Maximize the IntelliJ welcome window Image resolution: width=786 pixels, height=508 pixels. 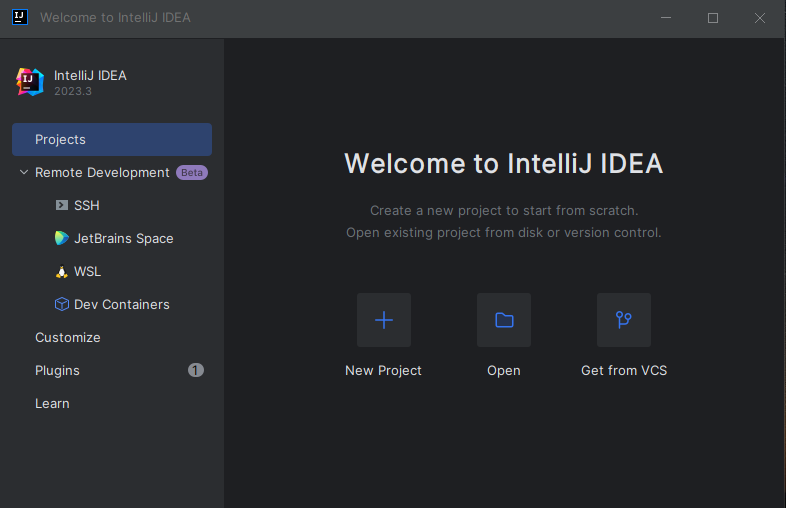point(713,18)
